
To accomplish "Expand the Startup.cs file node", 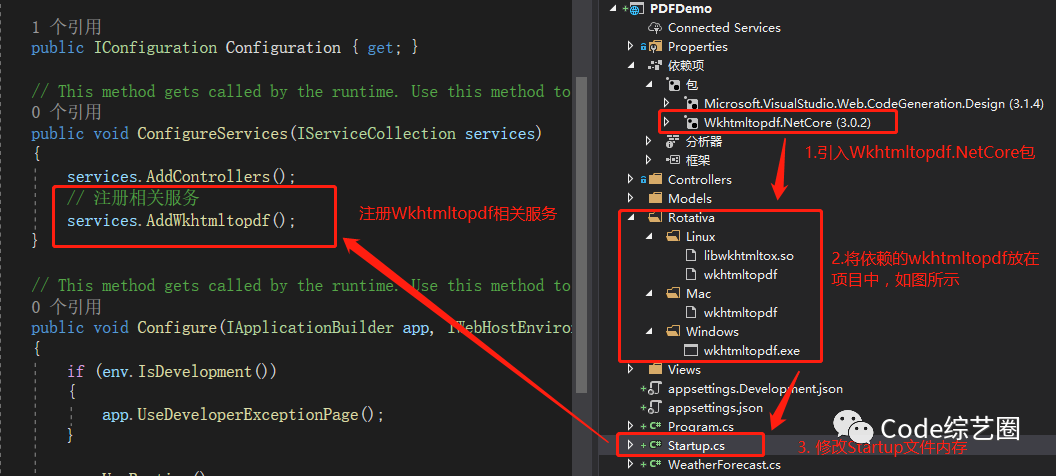I will click(630, 445).
